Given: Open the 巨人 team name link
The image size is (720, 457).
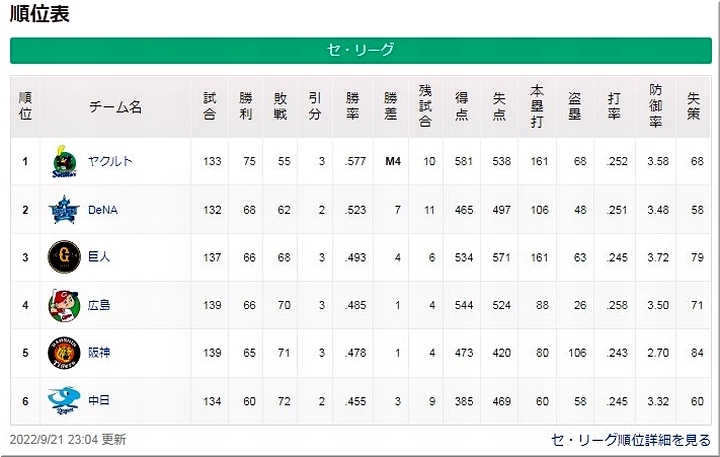Looking at the screenshot, I should (98, 257).
